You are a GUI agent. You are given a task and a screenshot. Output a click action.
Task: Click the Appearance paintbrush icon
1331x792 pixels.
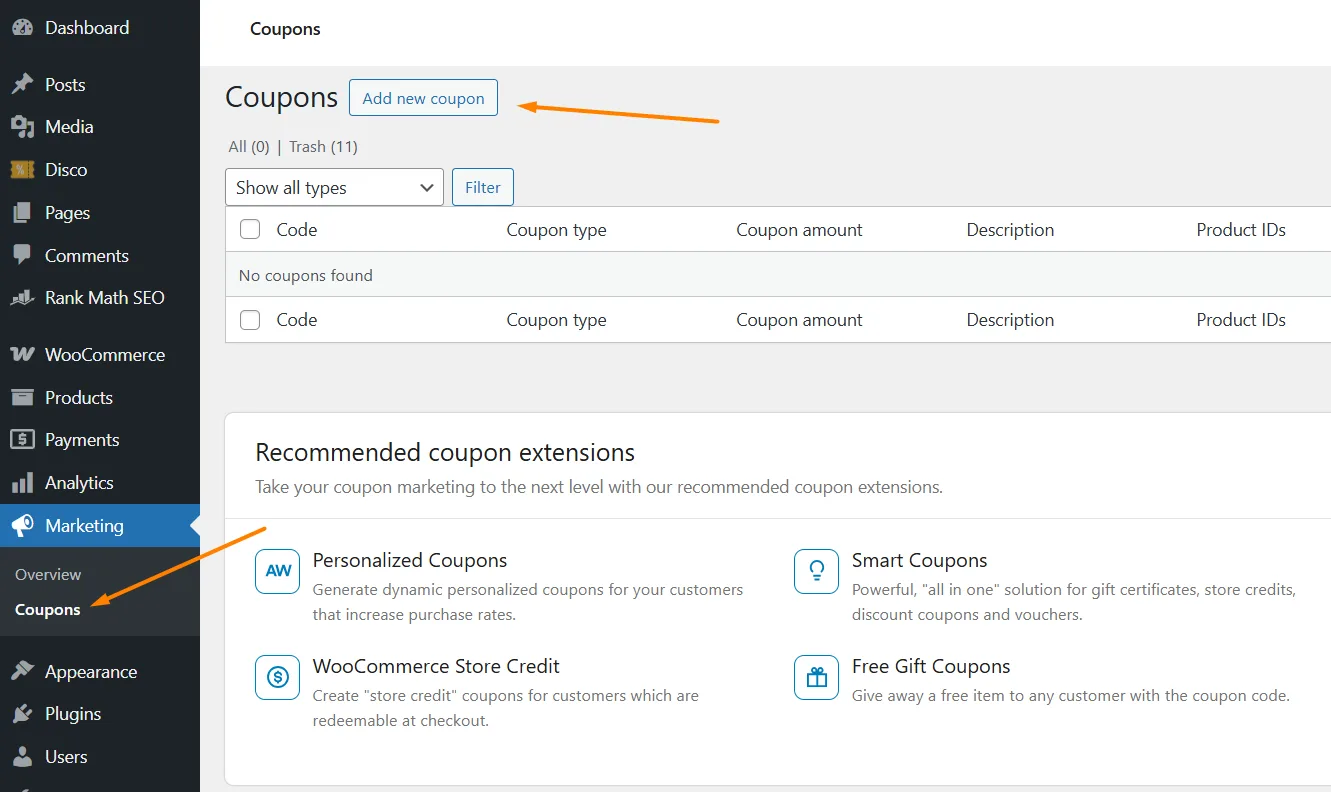click(x=22, y=672)
